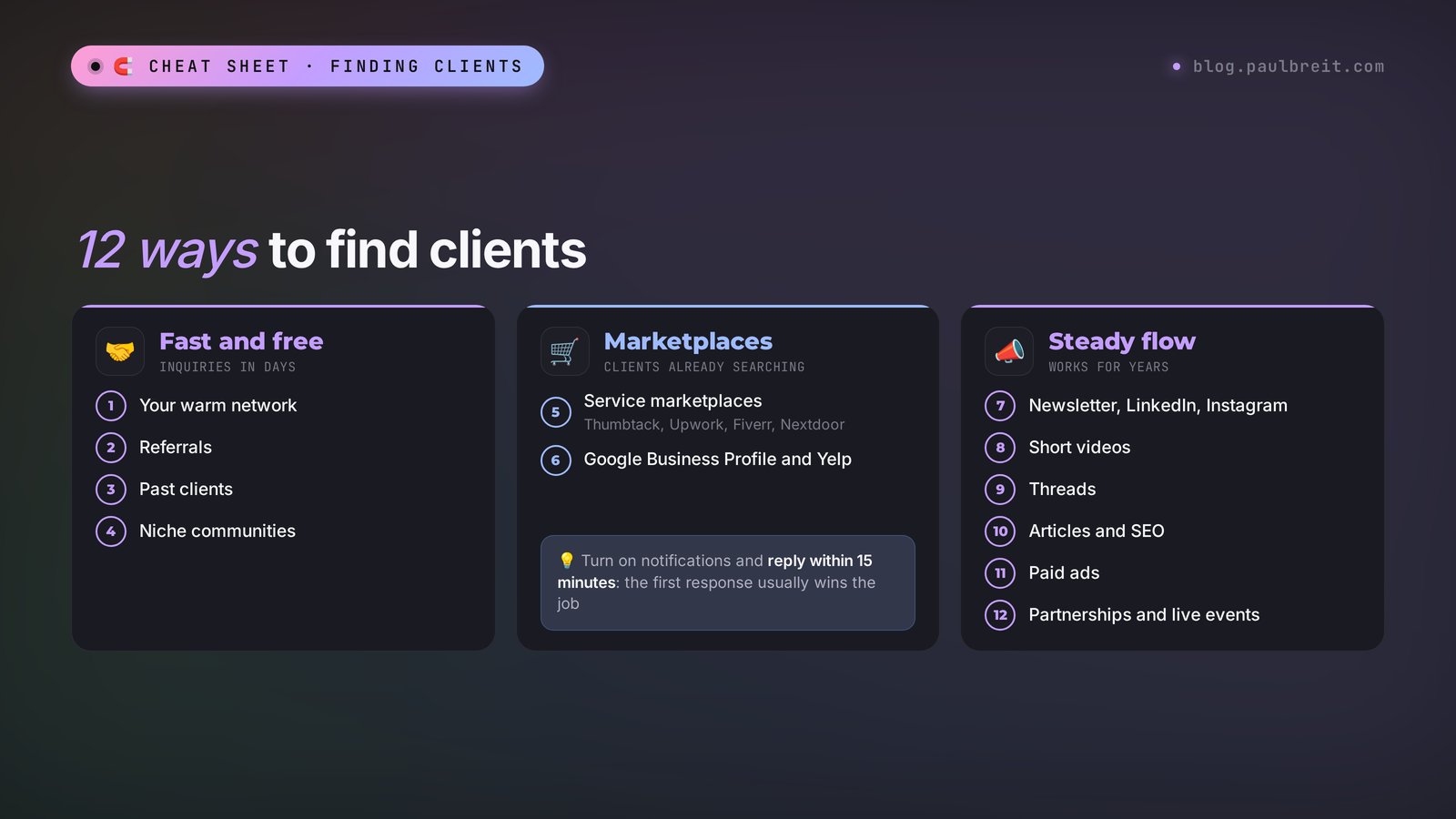
Task: Click Thumbtack, Upwork, Fiverr, Nextdoor subtext
Action: tap(714, 425)
